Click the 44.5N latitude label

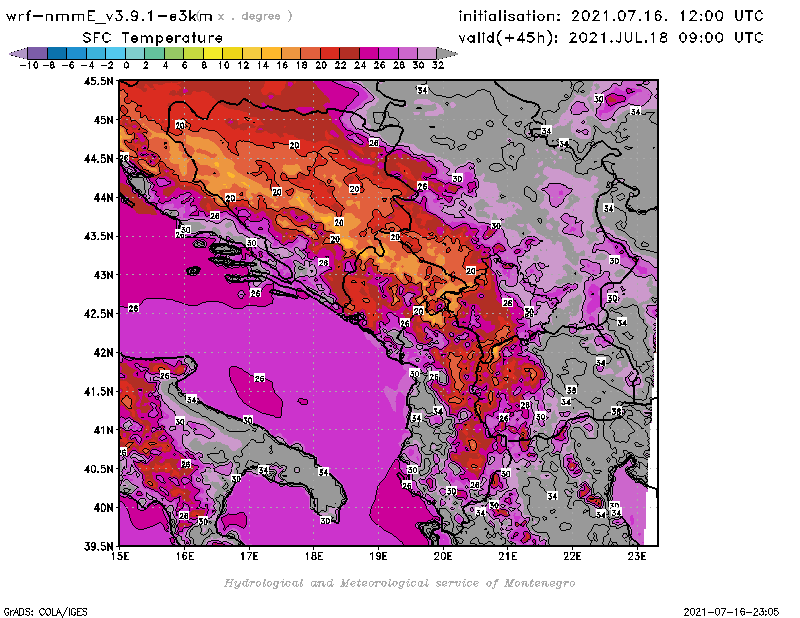tap(99, 159)
